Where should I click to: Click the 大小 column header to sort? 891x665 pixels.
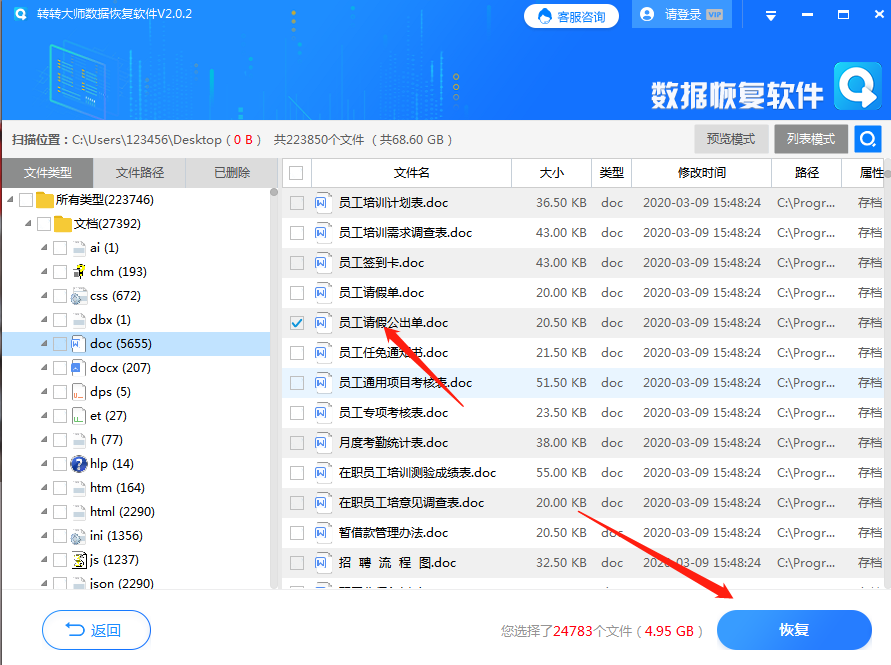pos(551,172)
